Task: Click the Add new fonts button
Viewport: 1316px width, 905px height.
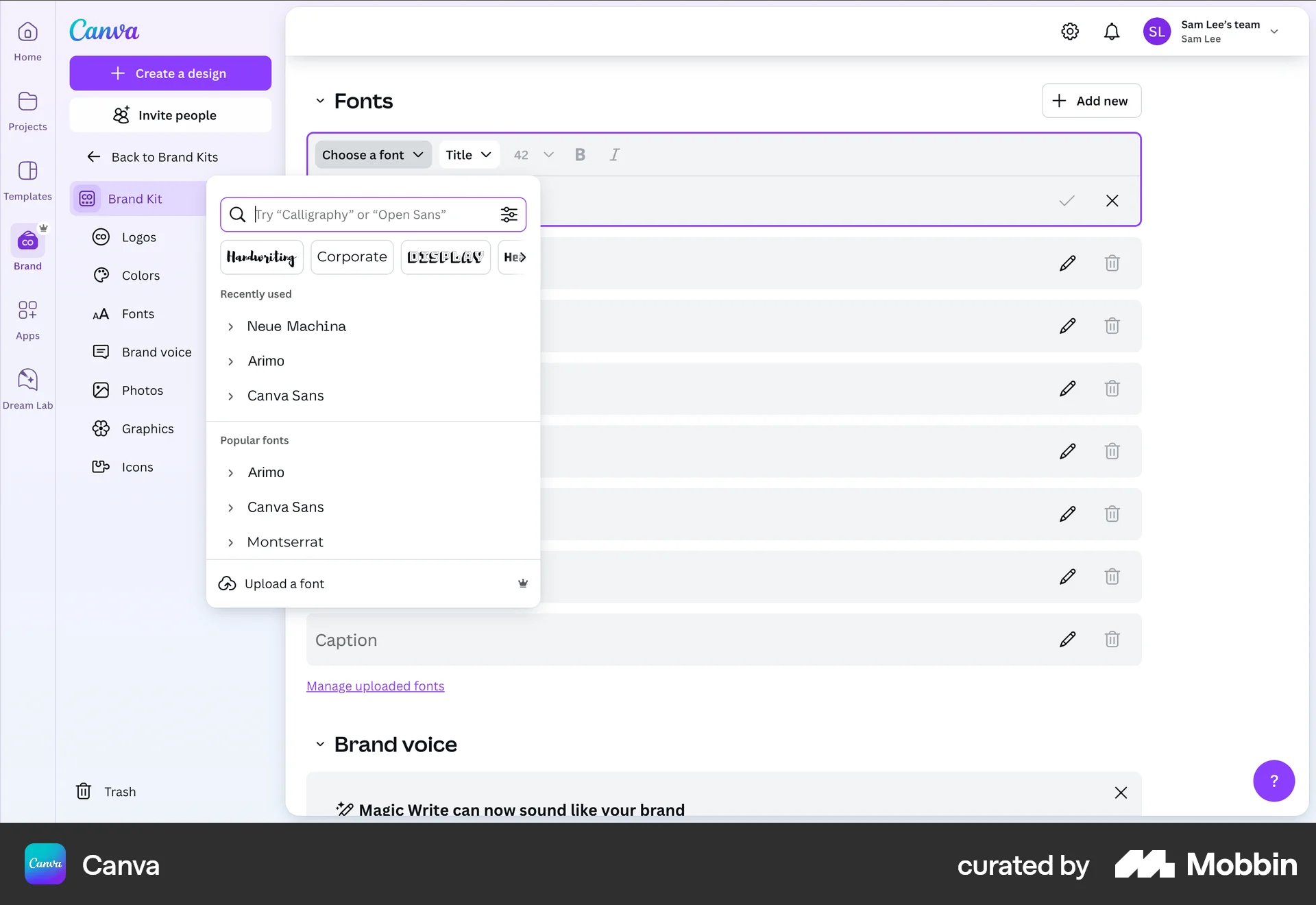Action: [x=1091, y=100]
